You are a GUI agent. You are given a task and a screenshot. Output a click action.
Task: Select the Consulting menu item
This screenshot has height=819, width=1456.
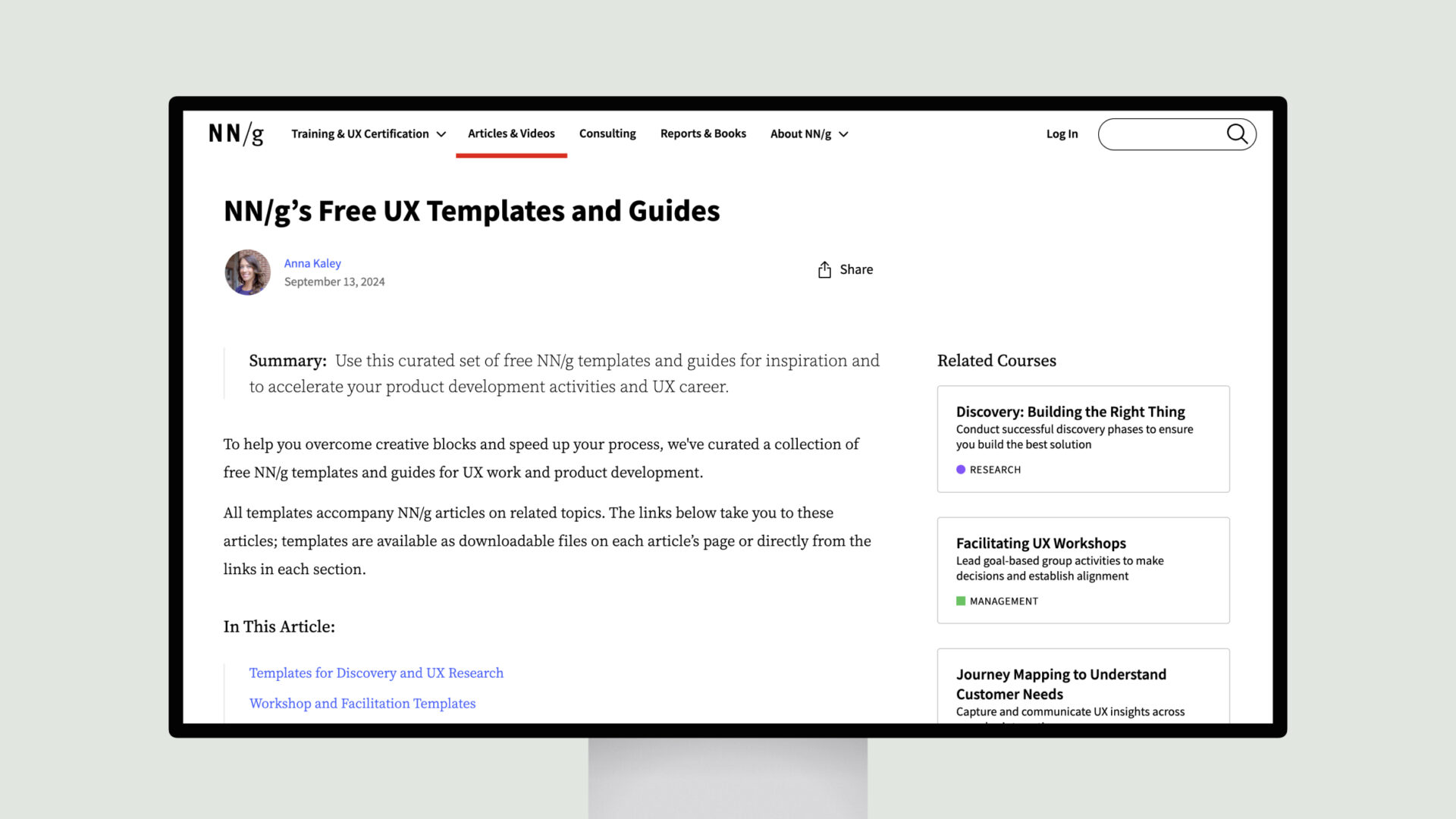[x=607, y=133]
